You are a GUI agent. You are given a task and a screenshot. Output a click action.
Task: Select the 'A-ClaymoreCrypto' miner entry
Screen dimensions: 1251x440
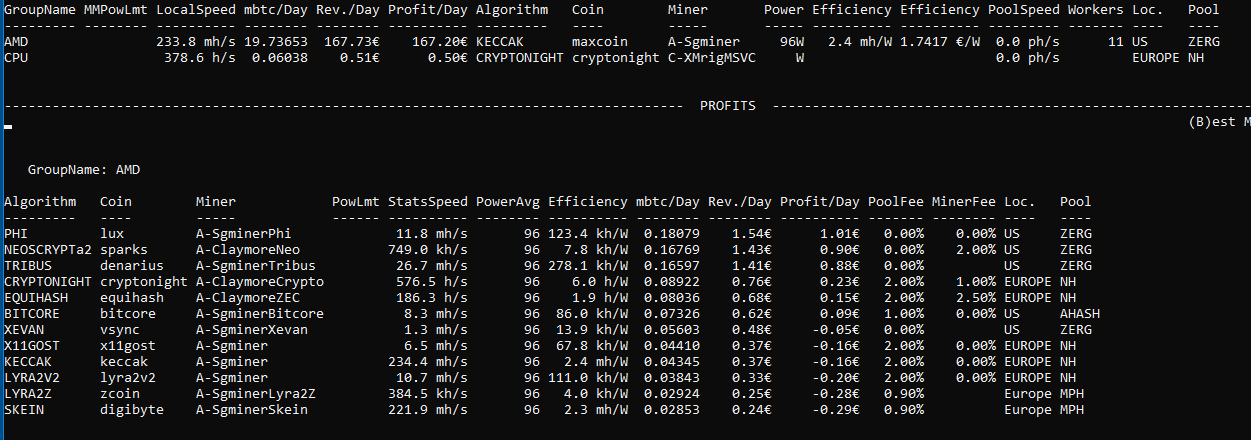(260, 282)
